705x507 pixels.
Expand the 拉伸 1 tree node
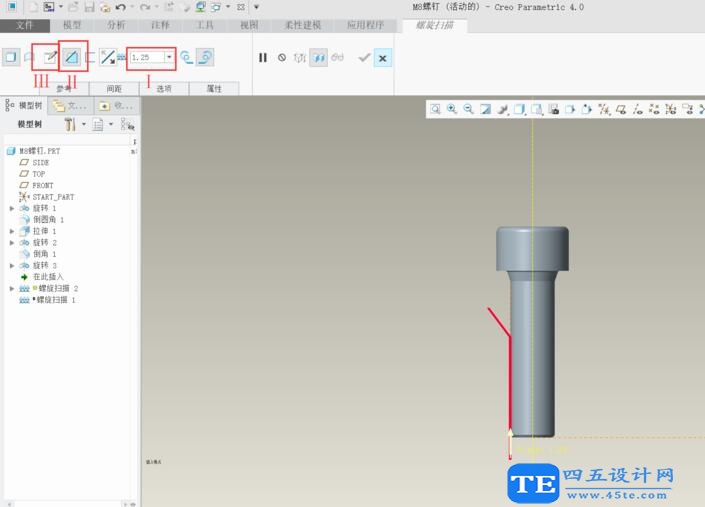(x=12, y=231)
